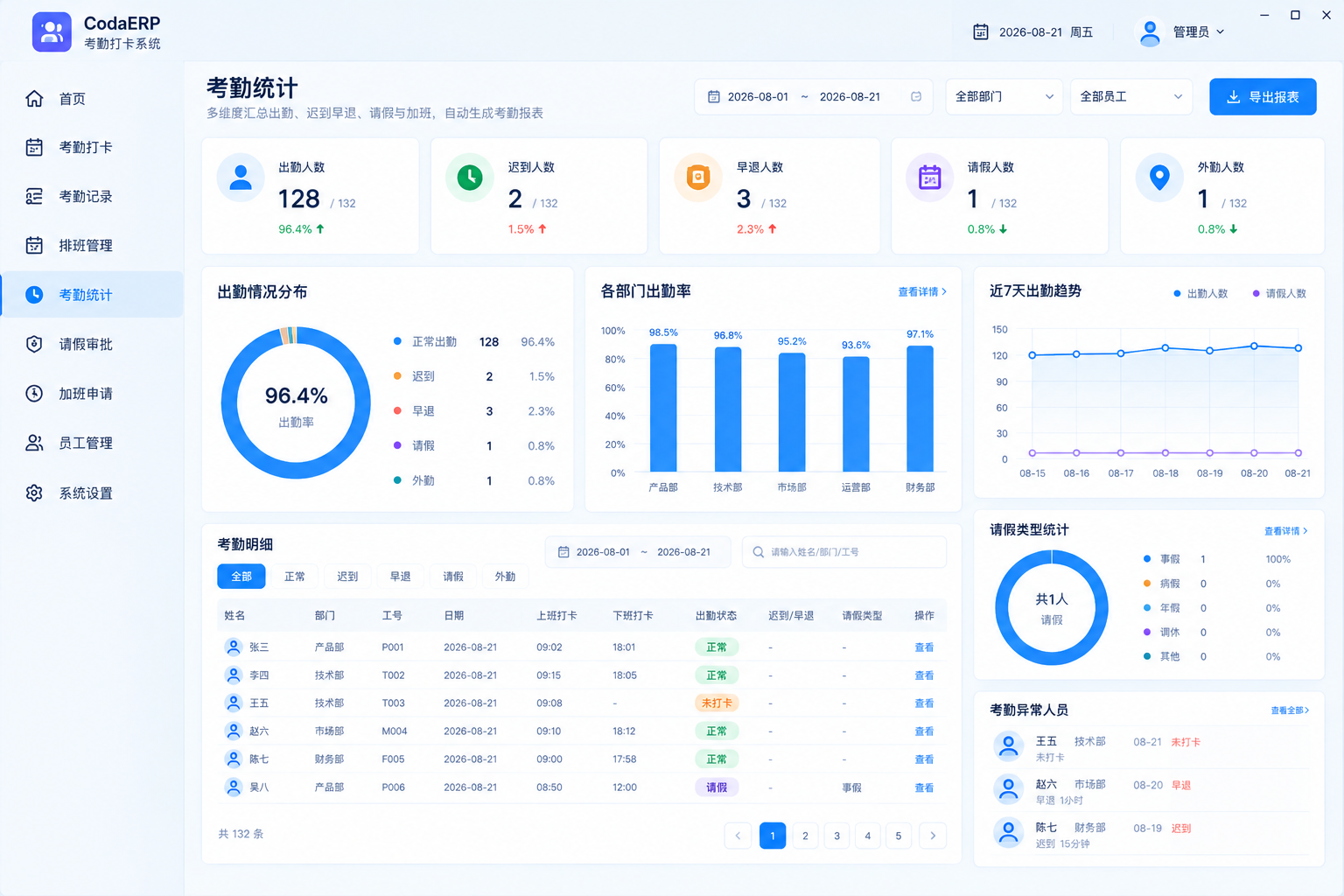Select the 全部 filter tab
The height and width of the screenshot is (896, 1344).
[241, 577]
